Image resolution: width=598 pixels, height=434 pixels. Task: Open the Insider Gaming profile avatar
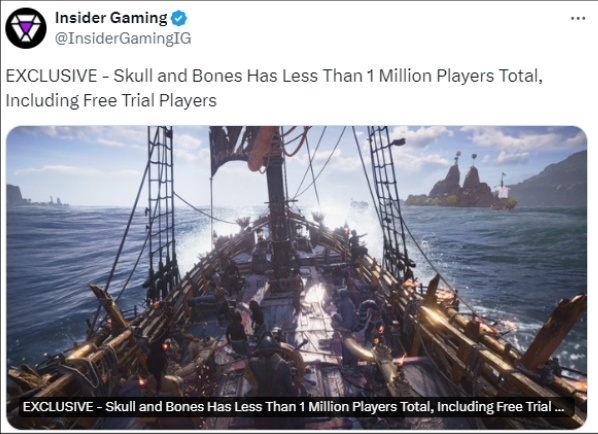tap(26, 28)
